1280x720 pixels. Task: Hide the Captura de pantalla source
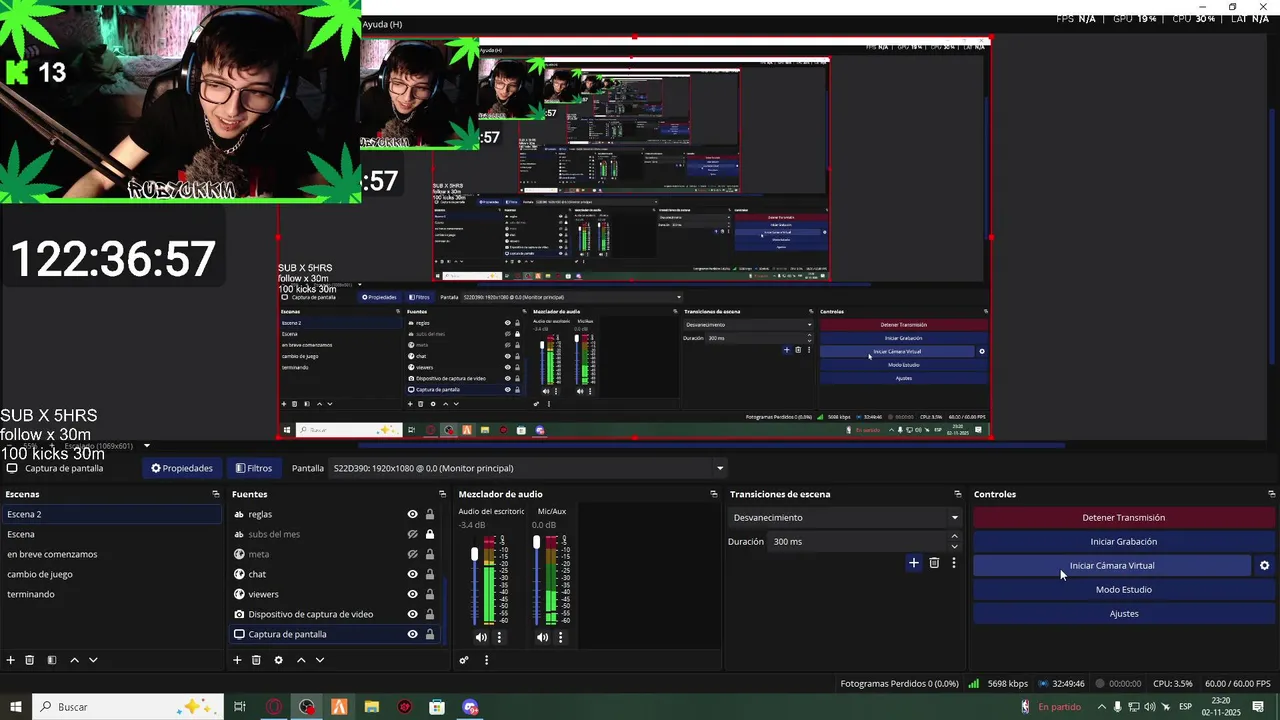(412, 634)
